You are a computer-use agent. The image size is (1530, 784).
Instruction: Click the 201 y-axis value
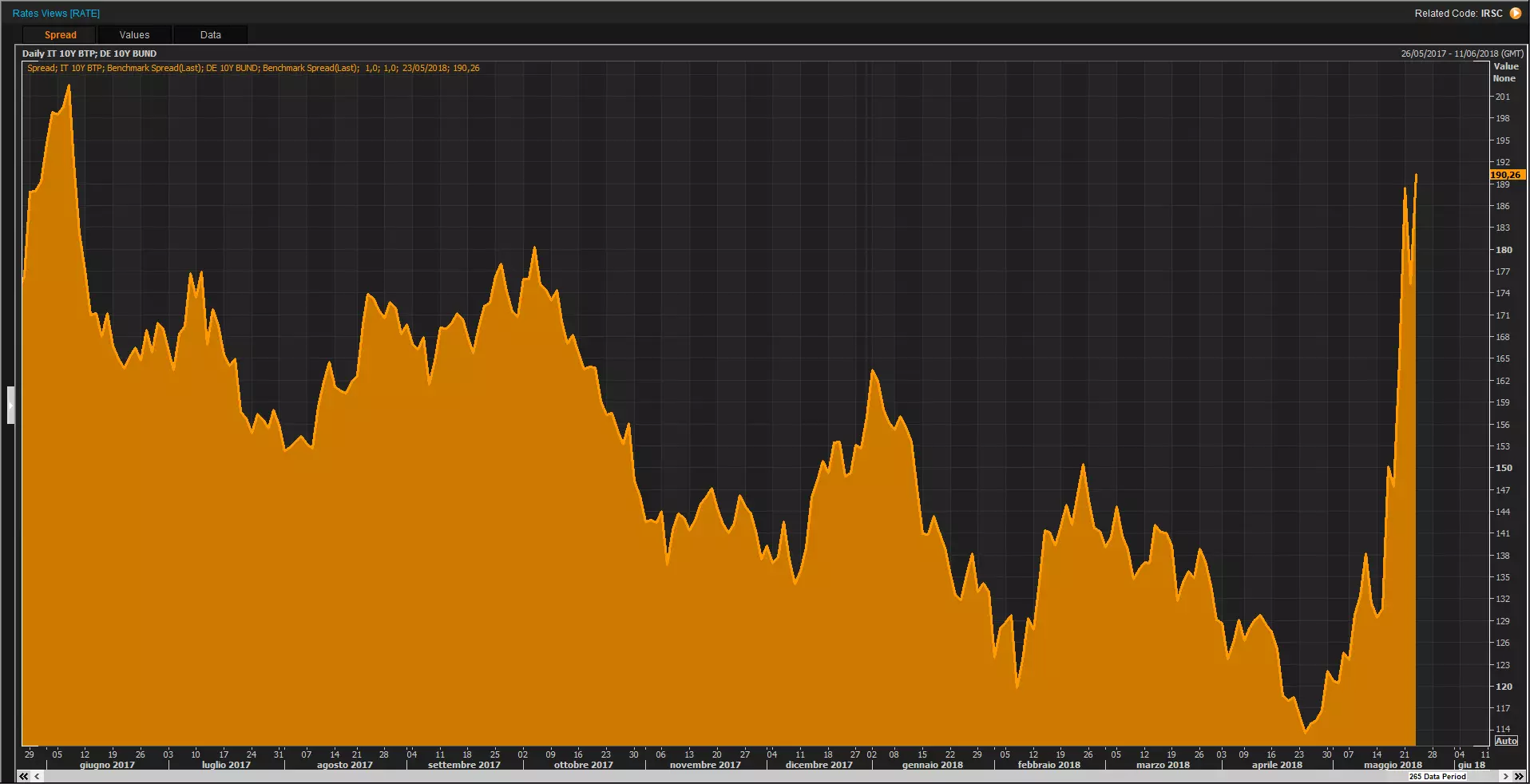(1503, 97)
